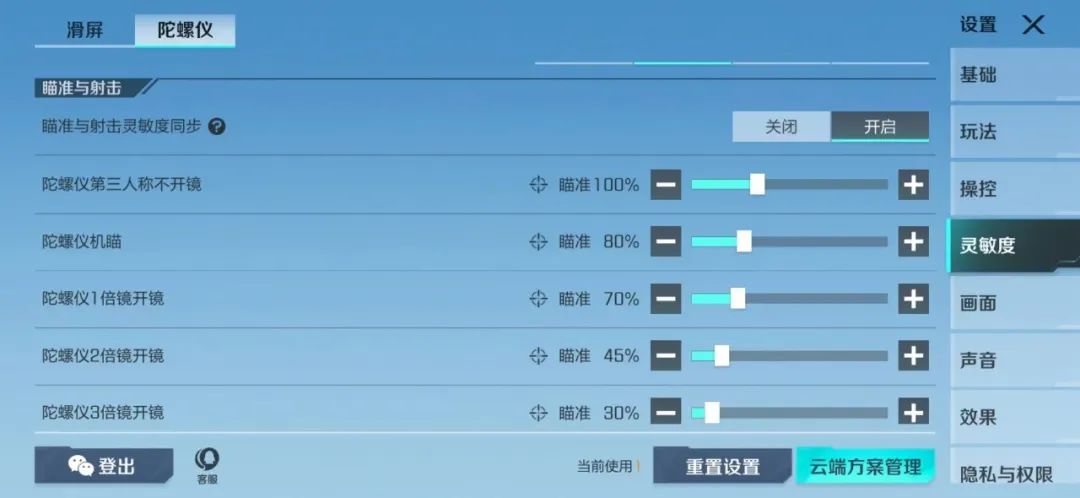This screenshot has width=1080, height=498.
Task: Turn sync off with 关闭 option
Action: coord(781,127)
